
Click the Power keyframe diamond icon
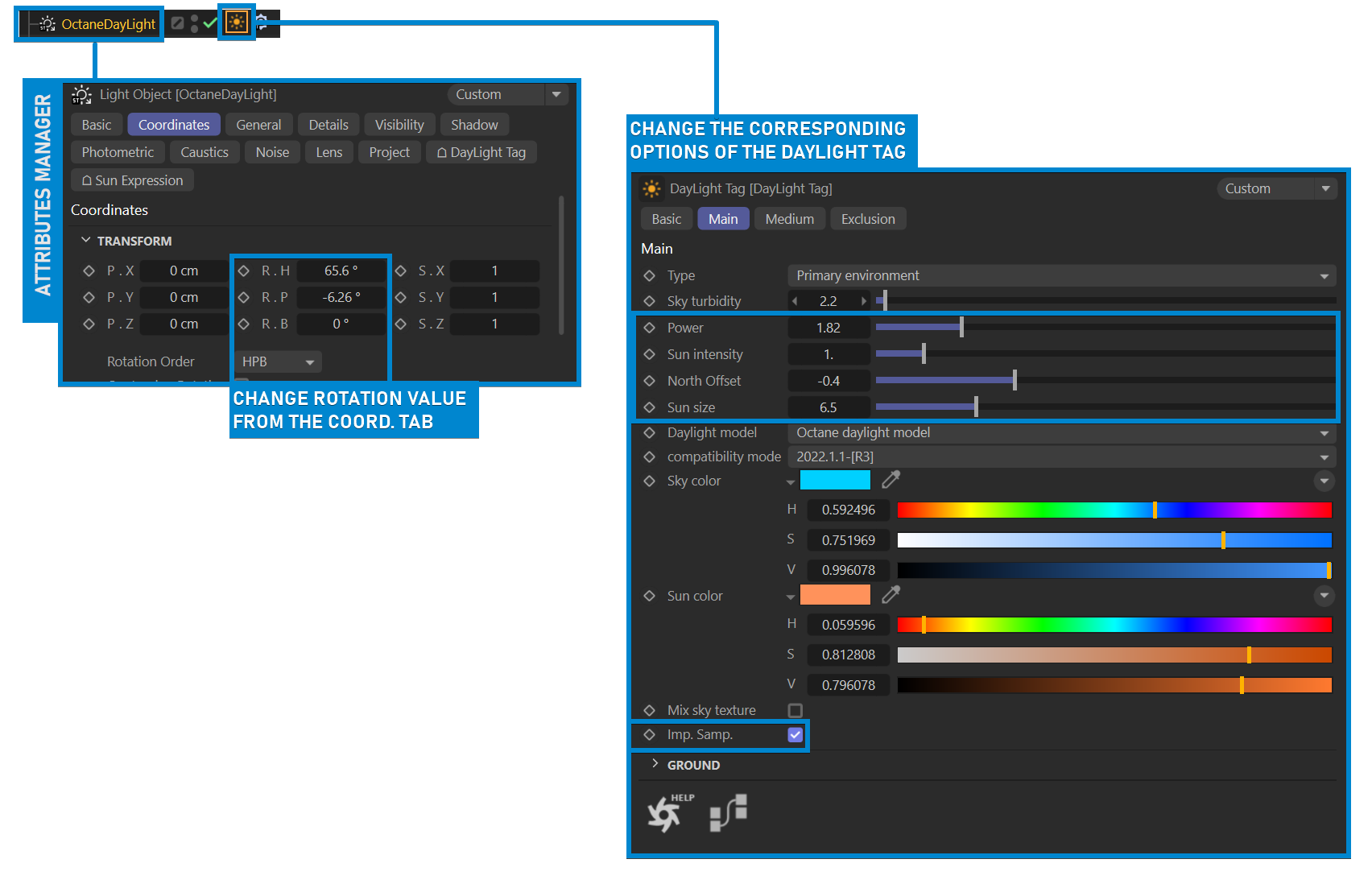coord(650,328)
